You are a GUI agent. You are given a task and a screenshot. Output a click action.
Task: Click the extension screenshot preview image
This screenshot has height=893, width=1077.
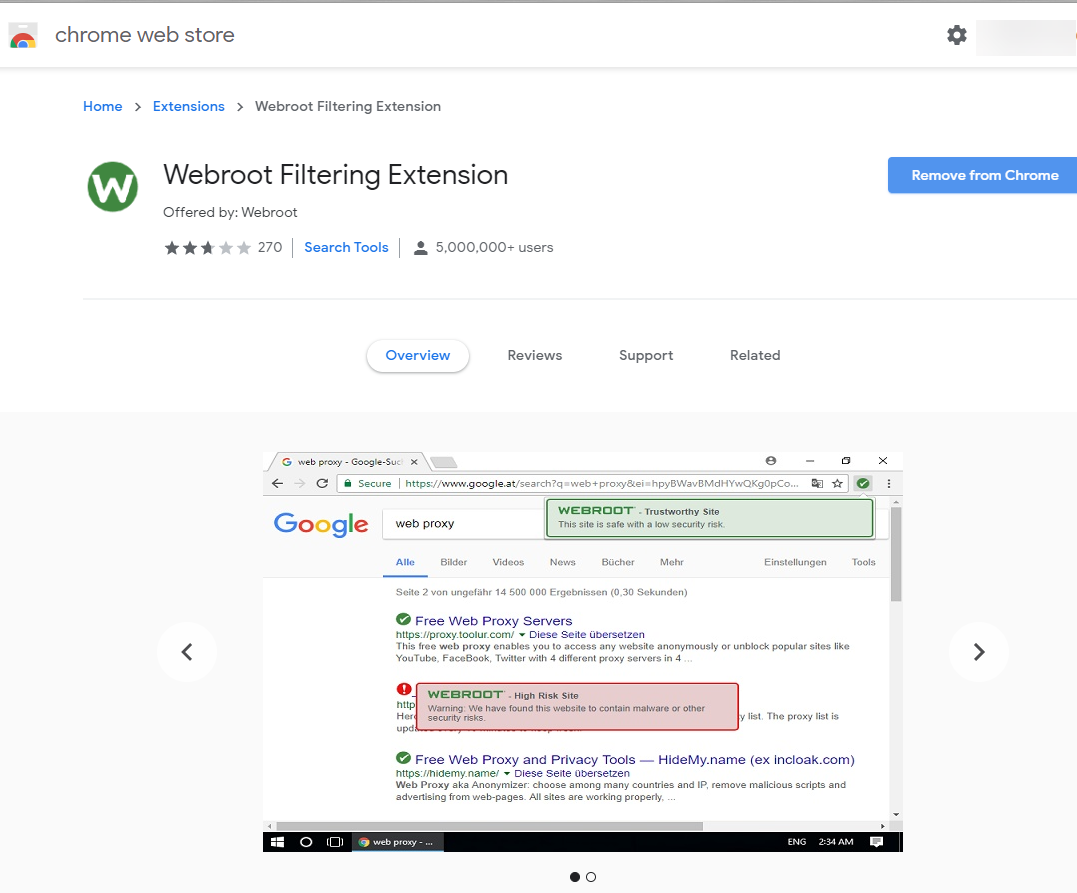(582, 652)
